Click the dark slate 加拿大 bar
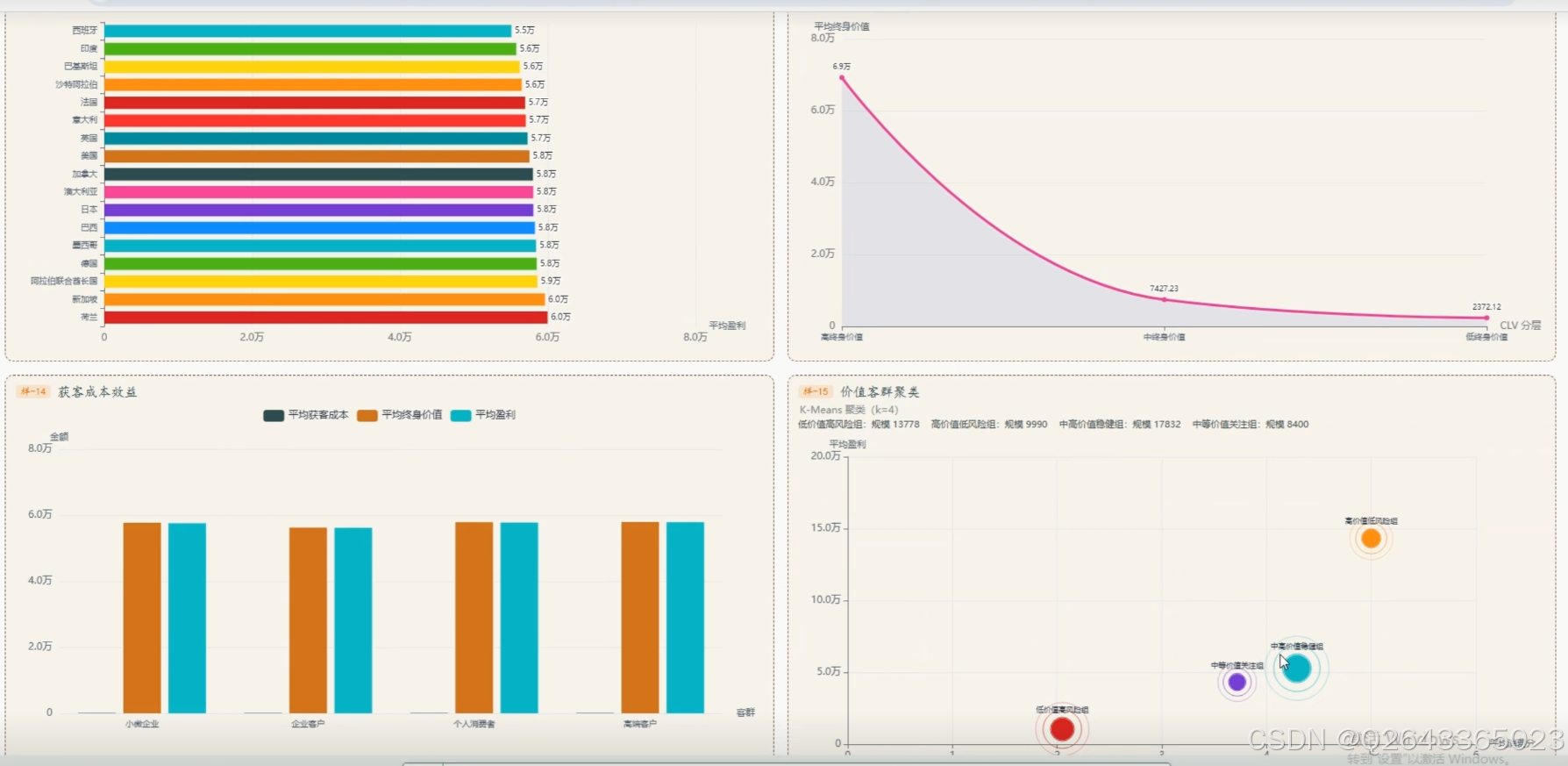Screen dimensions: 1568x766 pyautogui.click(x=318, y=174)
